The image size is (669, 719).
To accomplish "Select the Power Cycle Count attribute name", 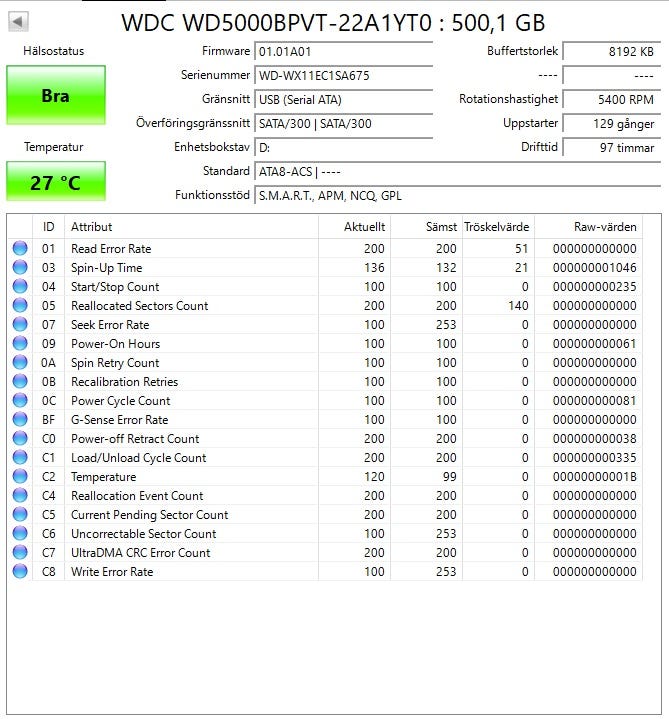I will [121, 401].
